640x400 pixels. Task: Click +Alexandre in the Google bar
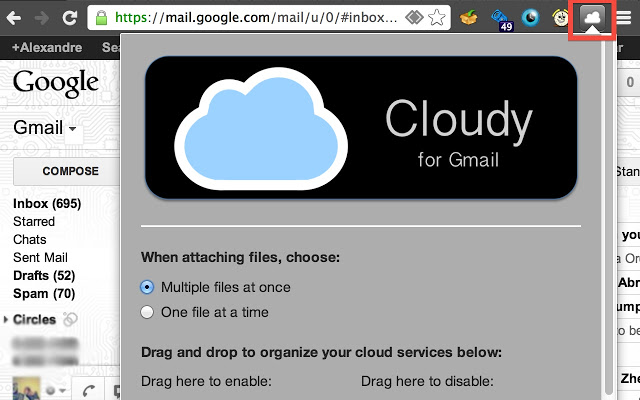coord(46,47)
